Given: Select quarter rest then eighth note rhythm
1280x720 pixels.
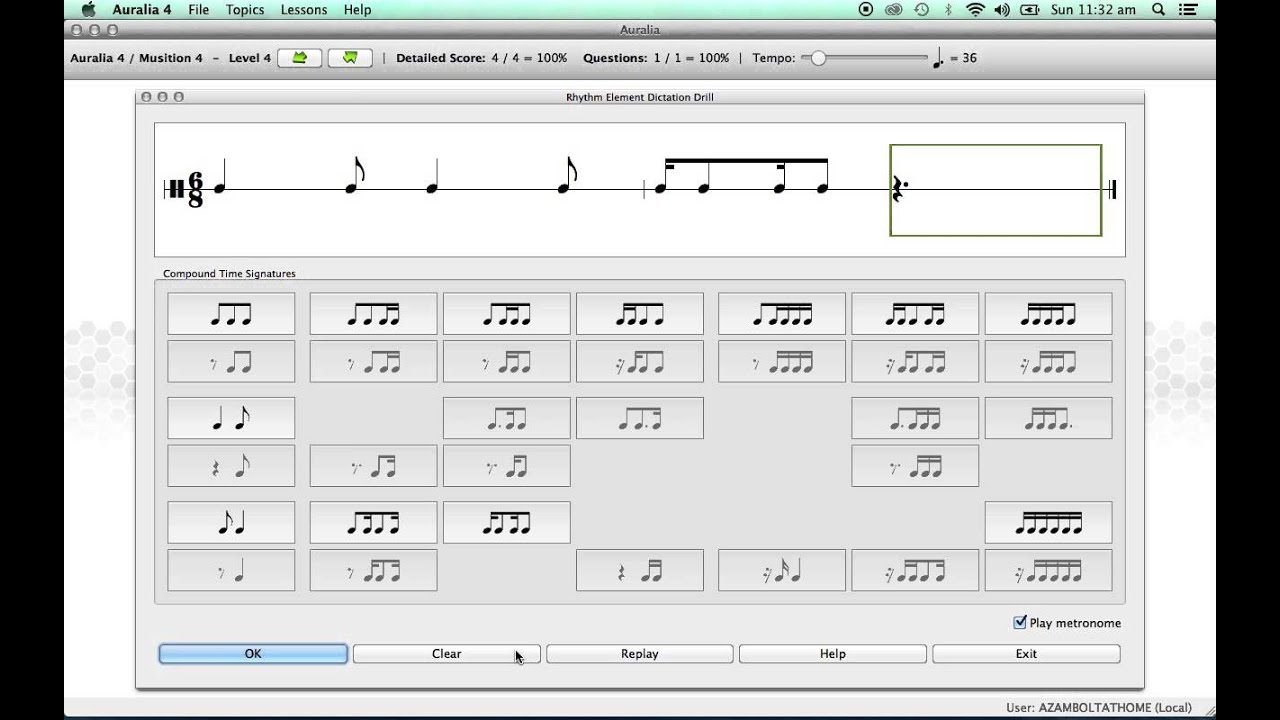Looking at the screenshot, I should (x=231, y=466).
